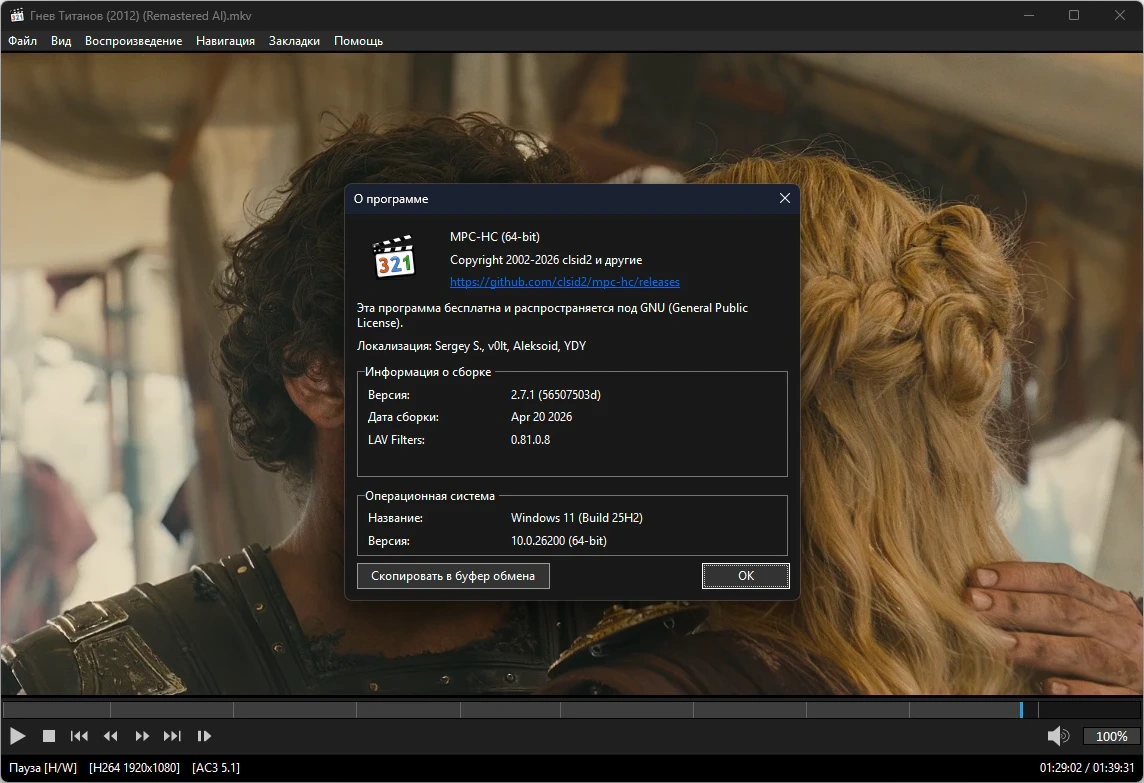Maximize the player window
The width and height of the screenshot is (1144, 783).
click(x=1074, y=15)
